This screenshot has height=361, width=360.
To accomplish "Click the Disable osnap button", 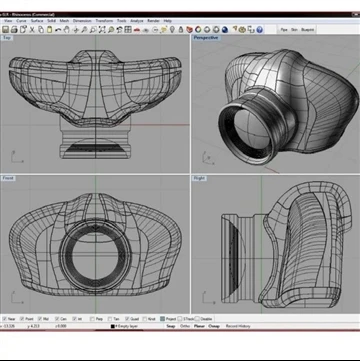I will click(204, 319).
